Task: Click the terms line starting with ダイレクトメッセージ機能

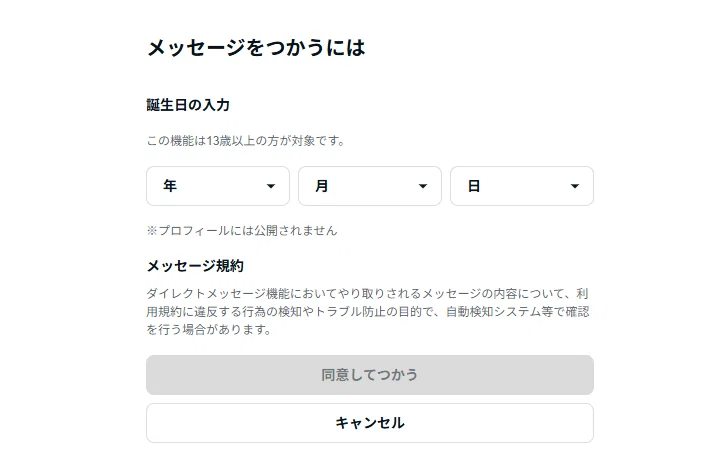Action: (x=368, y=294)
